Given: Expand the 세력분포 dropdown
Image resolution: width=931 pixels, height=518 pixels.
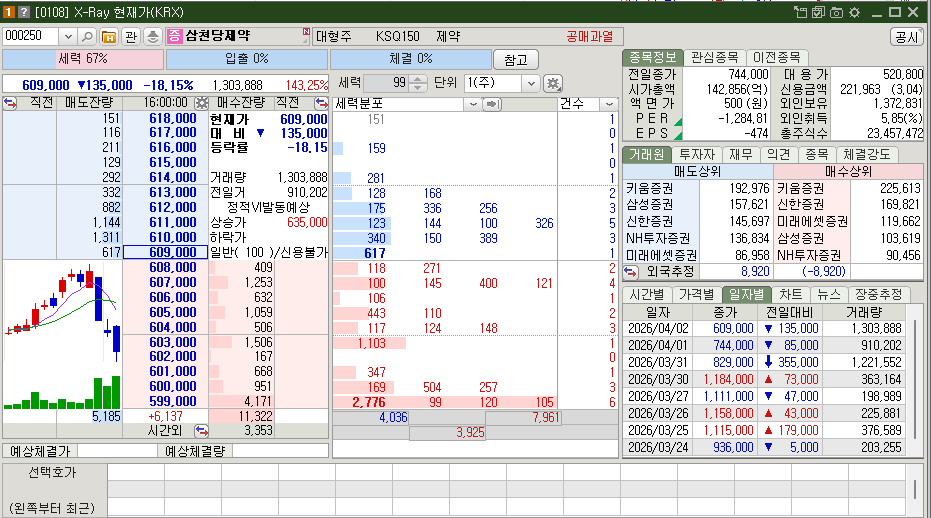Looking at the screenshot, I should pyautogui.click(x=473, y=105).
